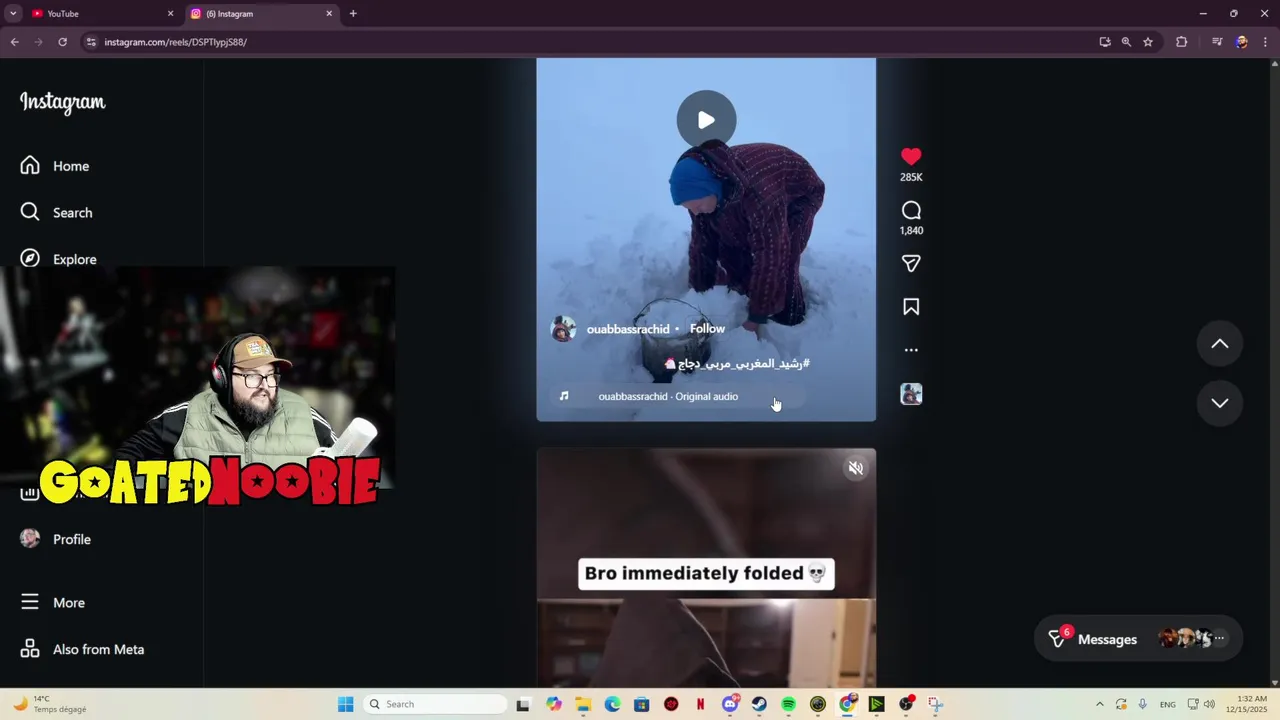
Task: Go to next reel with down chevron
Action: [1220, 403]
